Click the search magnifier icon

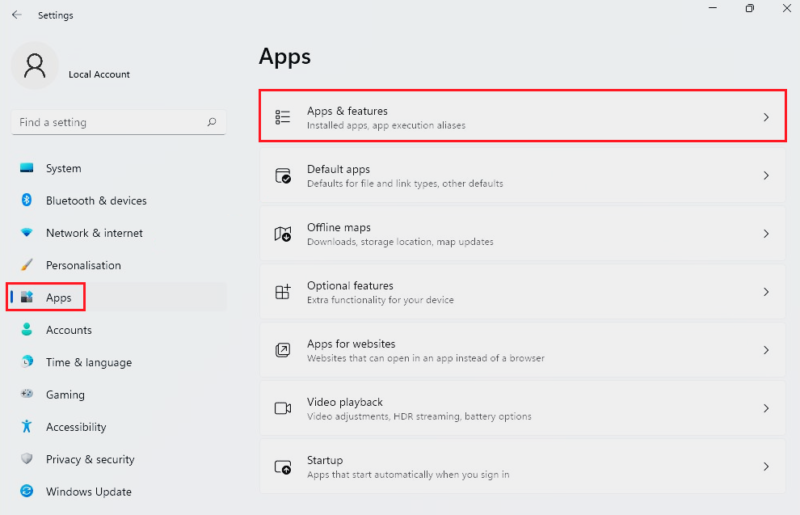211,122
